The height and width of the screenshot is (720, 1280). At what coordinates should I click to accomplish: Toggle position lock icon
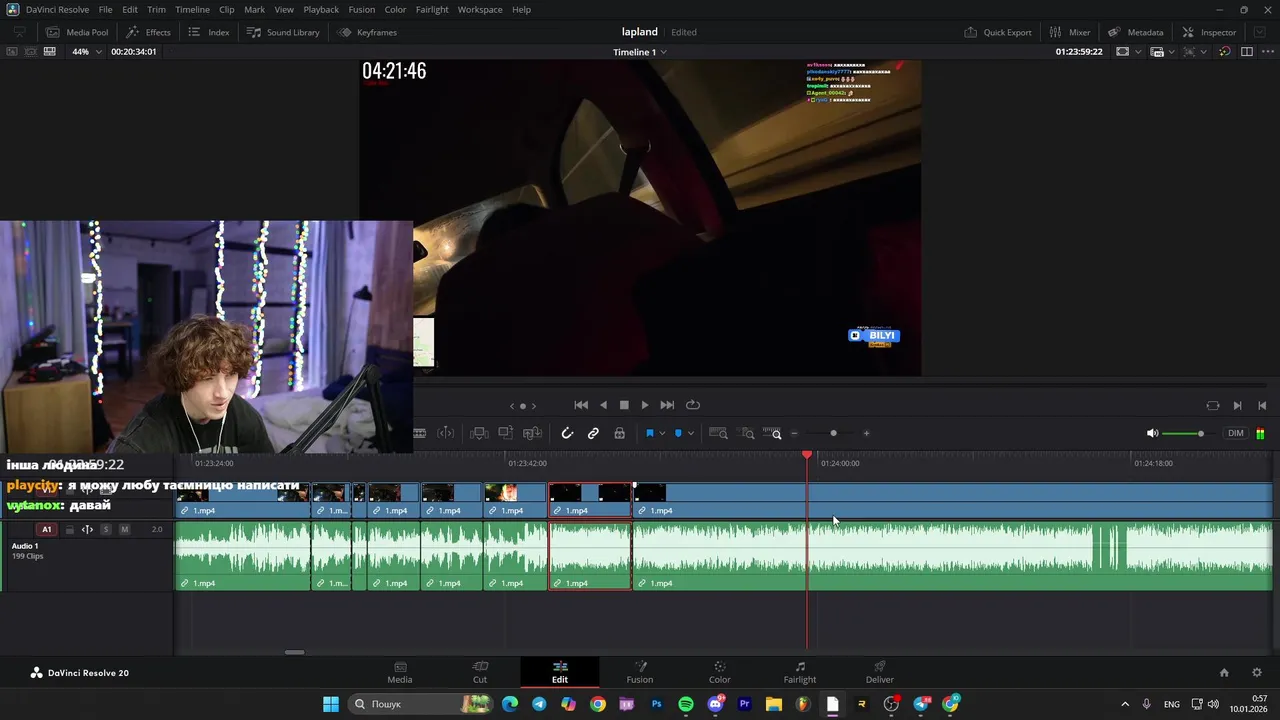coord(619,433)
